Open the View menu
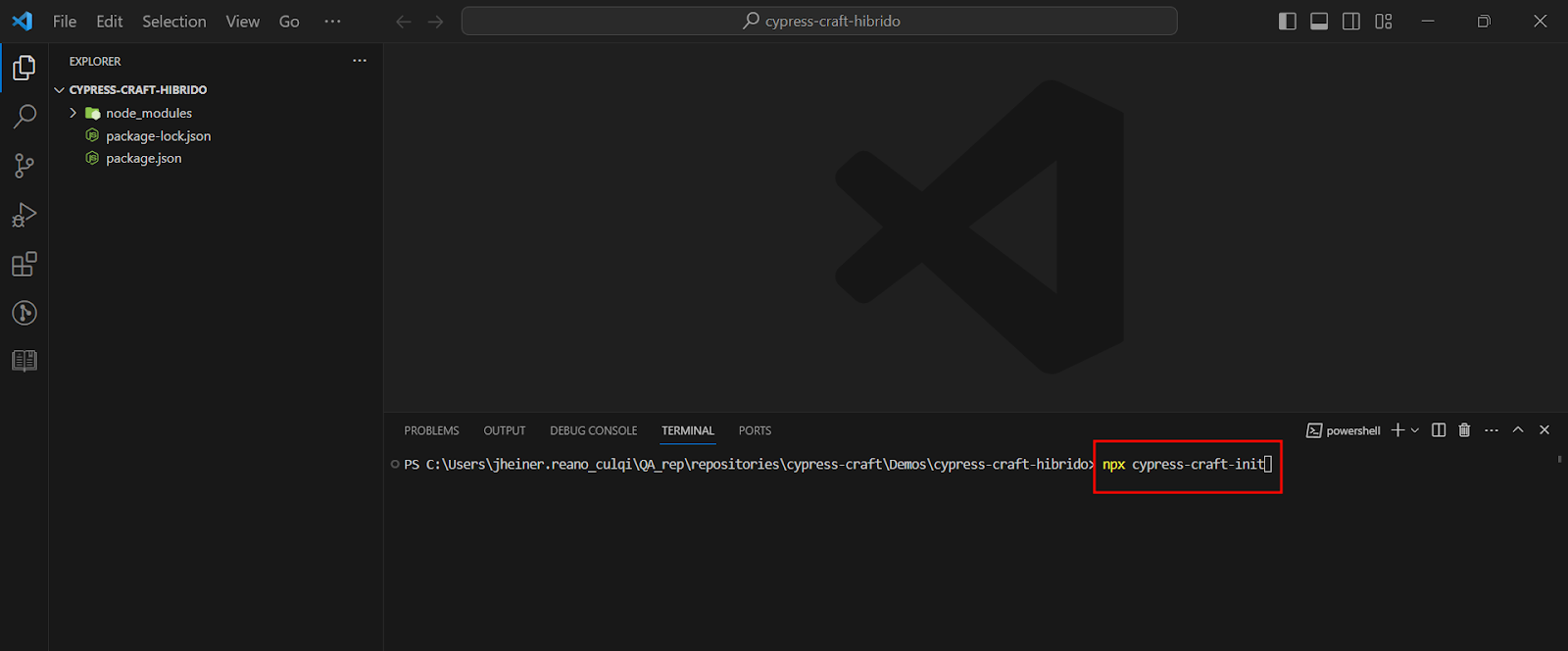Image resolution: width=1568 pixels, height=651 pixels. coord(243,21)
